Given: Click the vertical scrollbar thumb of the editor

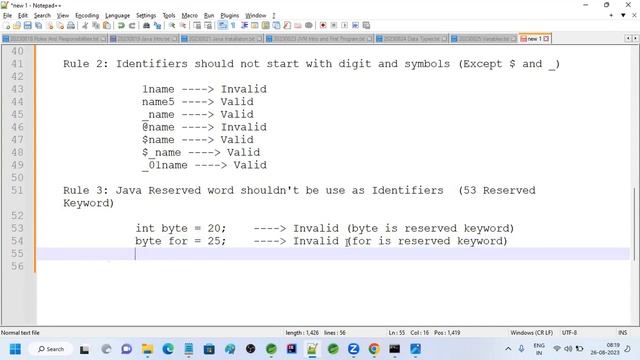Looking at the screenshot, I should 635,223.
